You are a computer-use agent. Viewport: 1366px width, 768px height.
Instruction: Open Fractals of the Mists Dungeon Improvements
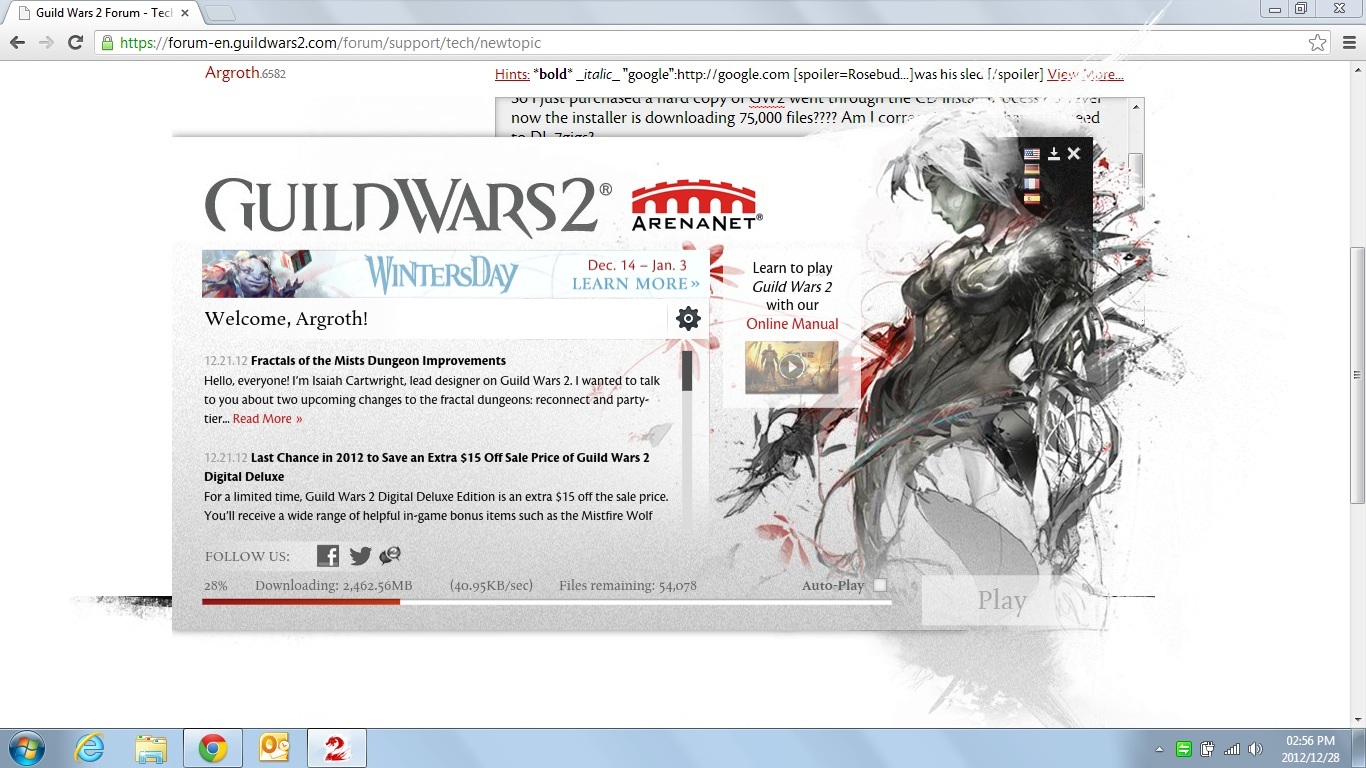378,361
